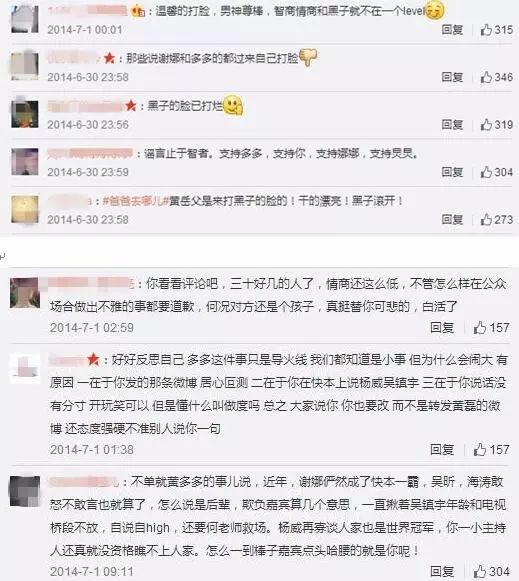Thumbs-up the comment from 2014-7-1 02:59
The image size is (519, 581).
click(480, 328)
